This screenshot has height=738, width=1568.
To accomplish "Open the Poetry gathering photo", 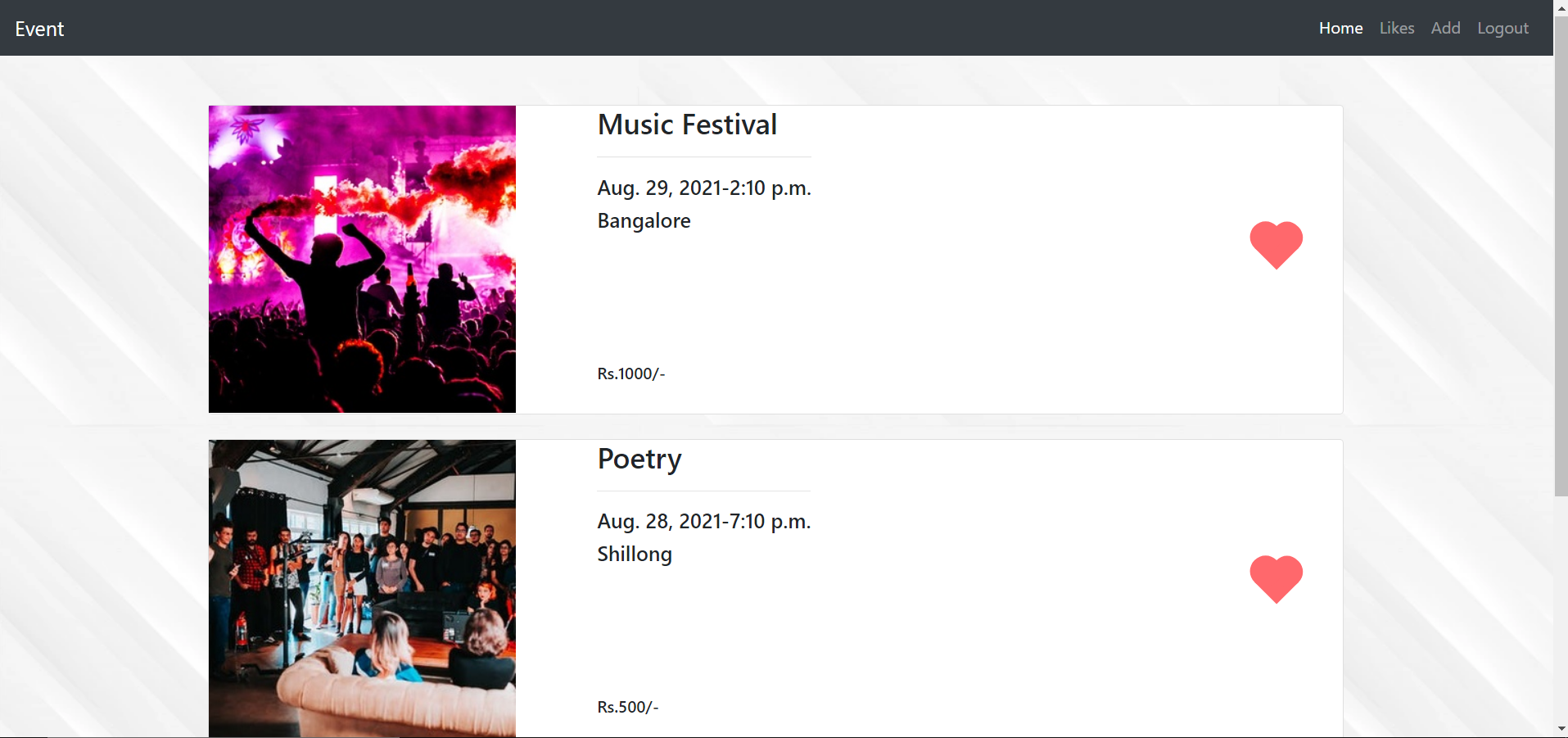I will tap(362, 588).
